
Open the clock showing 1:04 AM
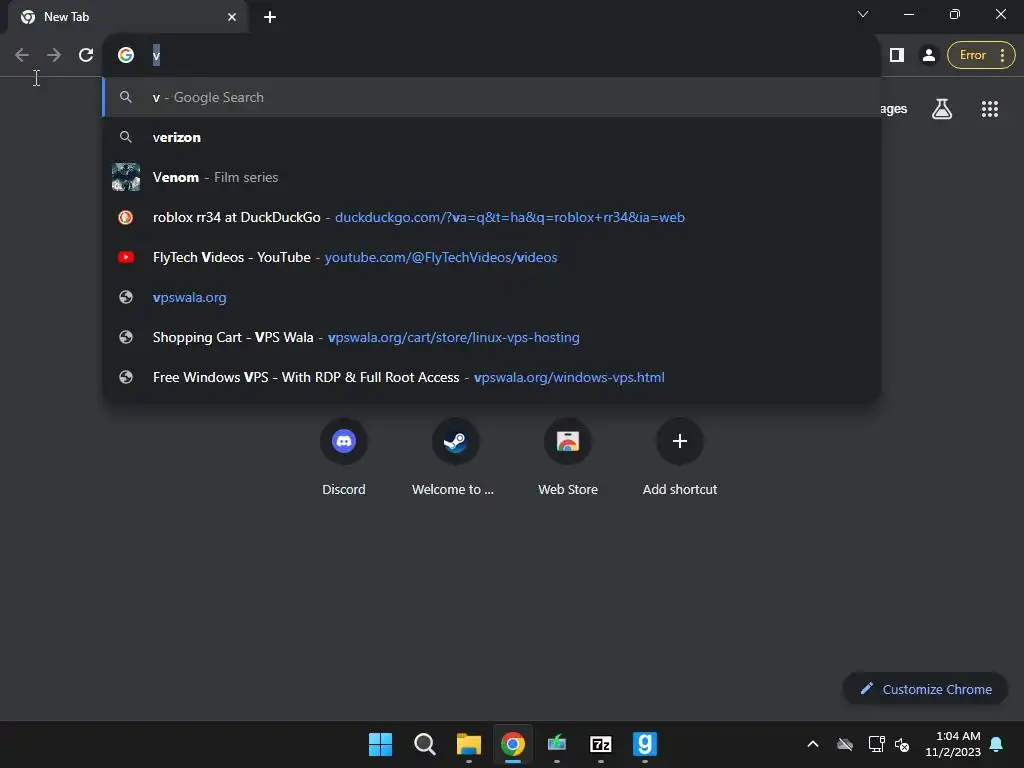click(953, 744)
